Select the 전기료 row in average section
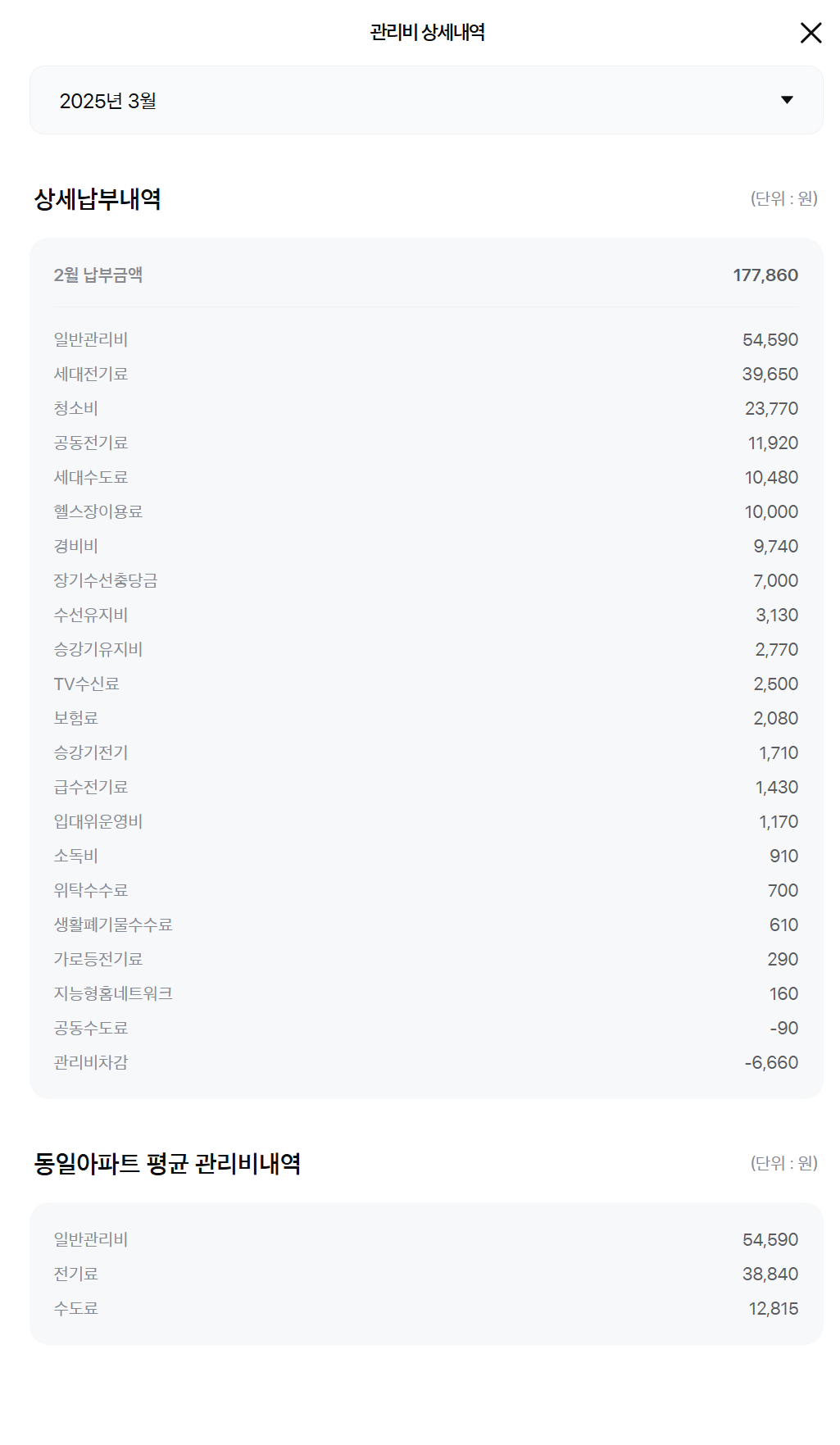Screen dimensions: 840x1445 [x=426, y=1274]
